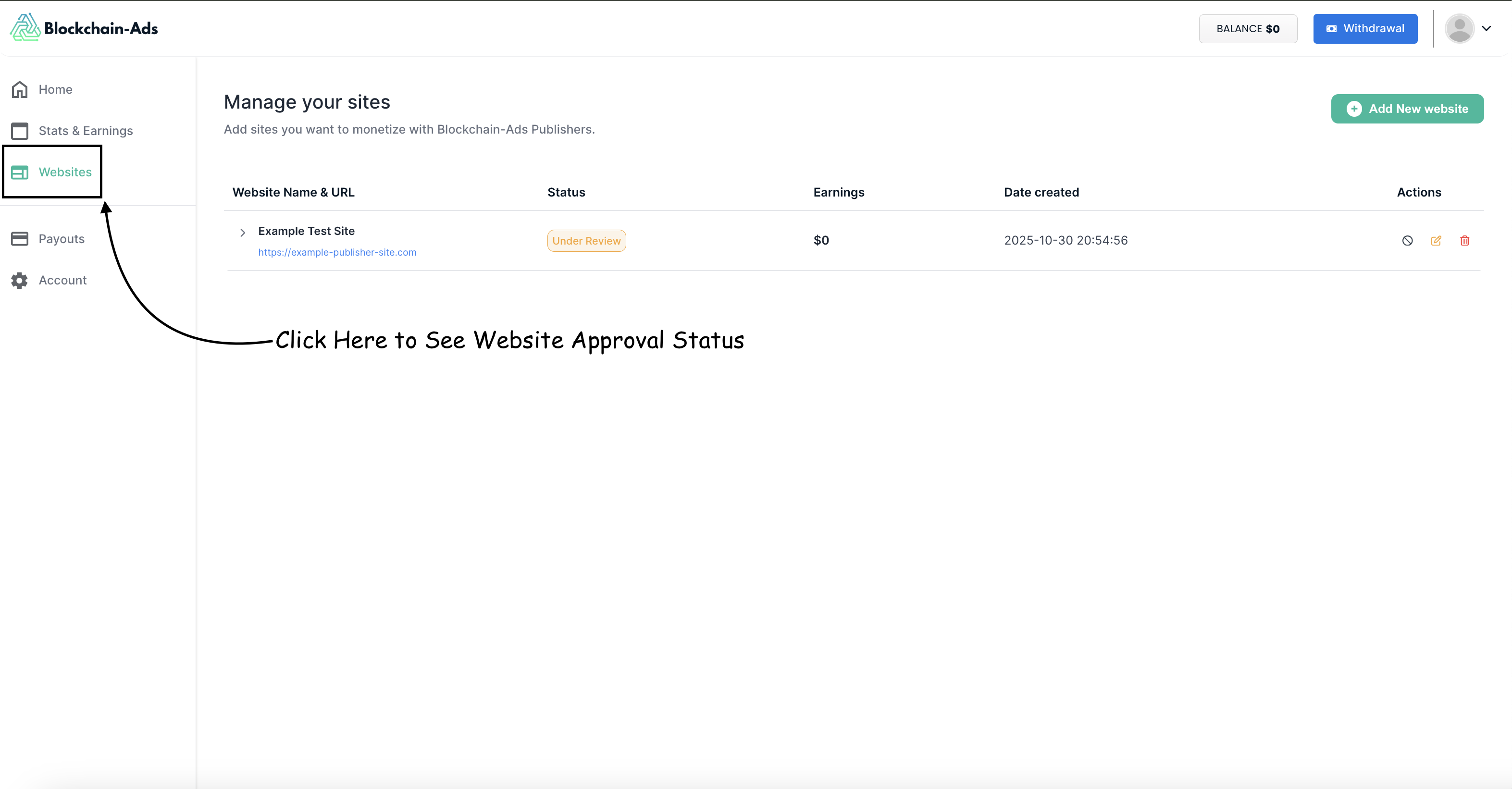The width and height of the screenshot is (1512, 789).
Task: Click the Add New website button
Action: [x=1407, y=109]
